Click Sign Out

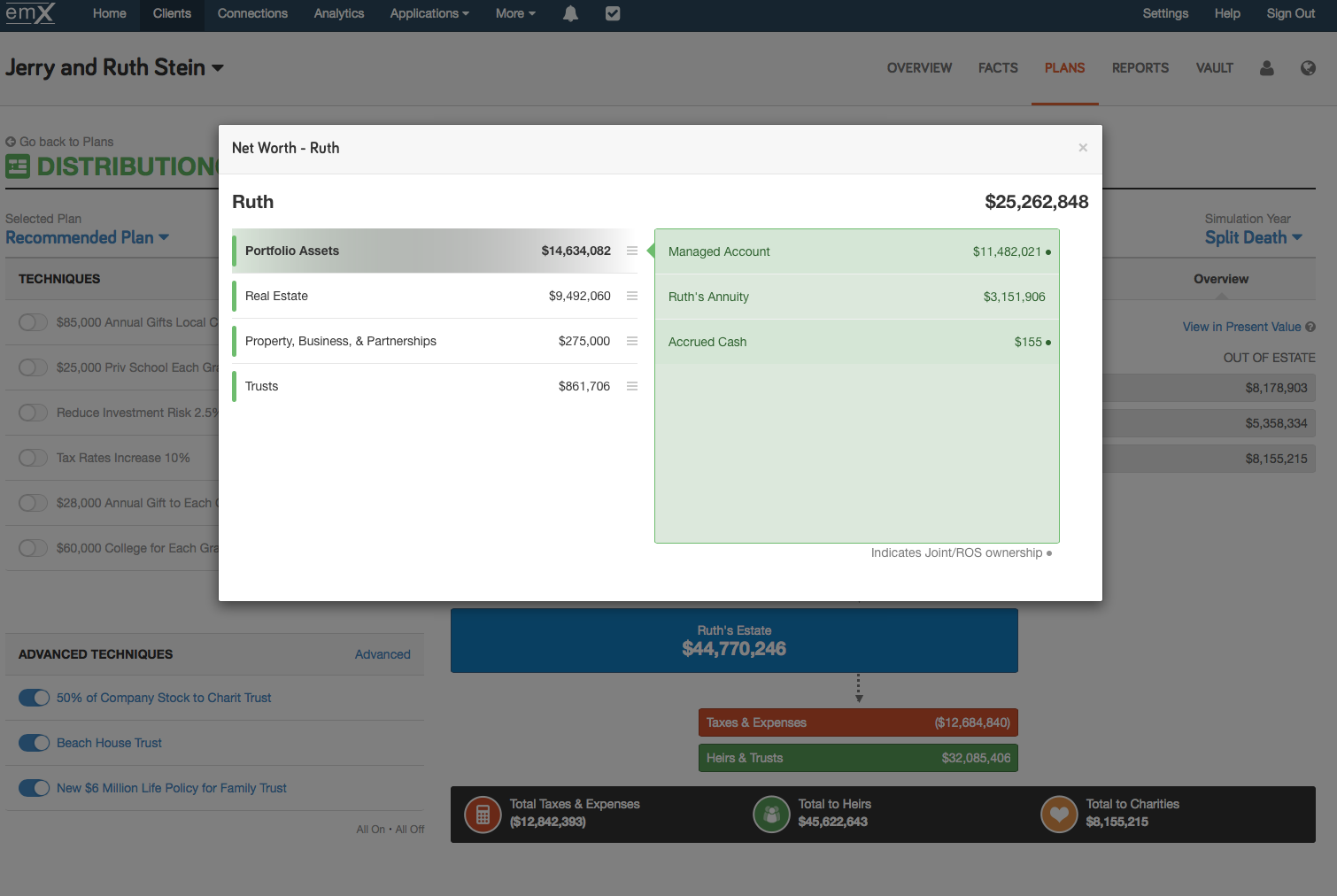pos(1290,13)
